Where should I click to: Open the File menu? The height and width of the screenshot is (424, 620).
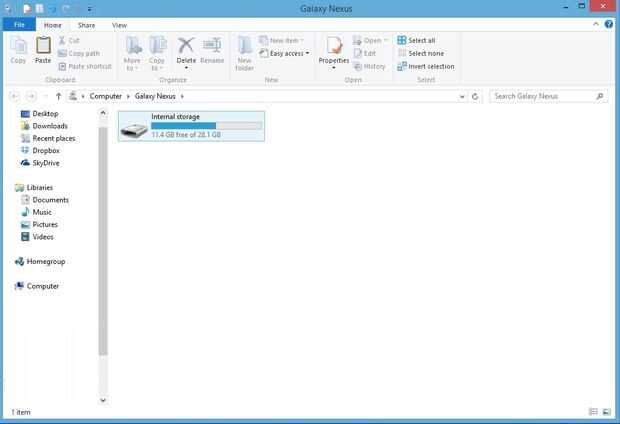coord(19,25)
